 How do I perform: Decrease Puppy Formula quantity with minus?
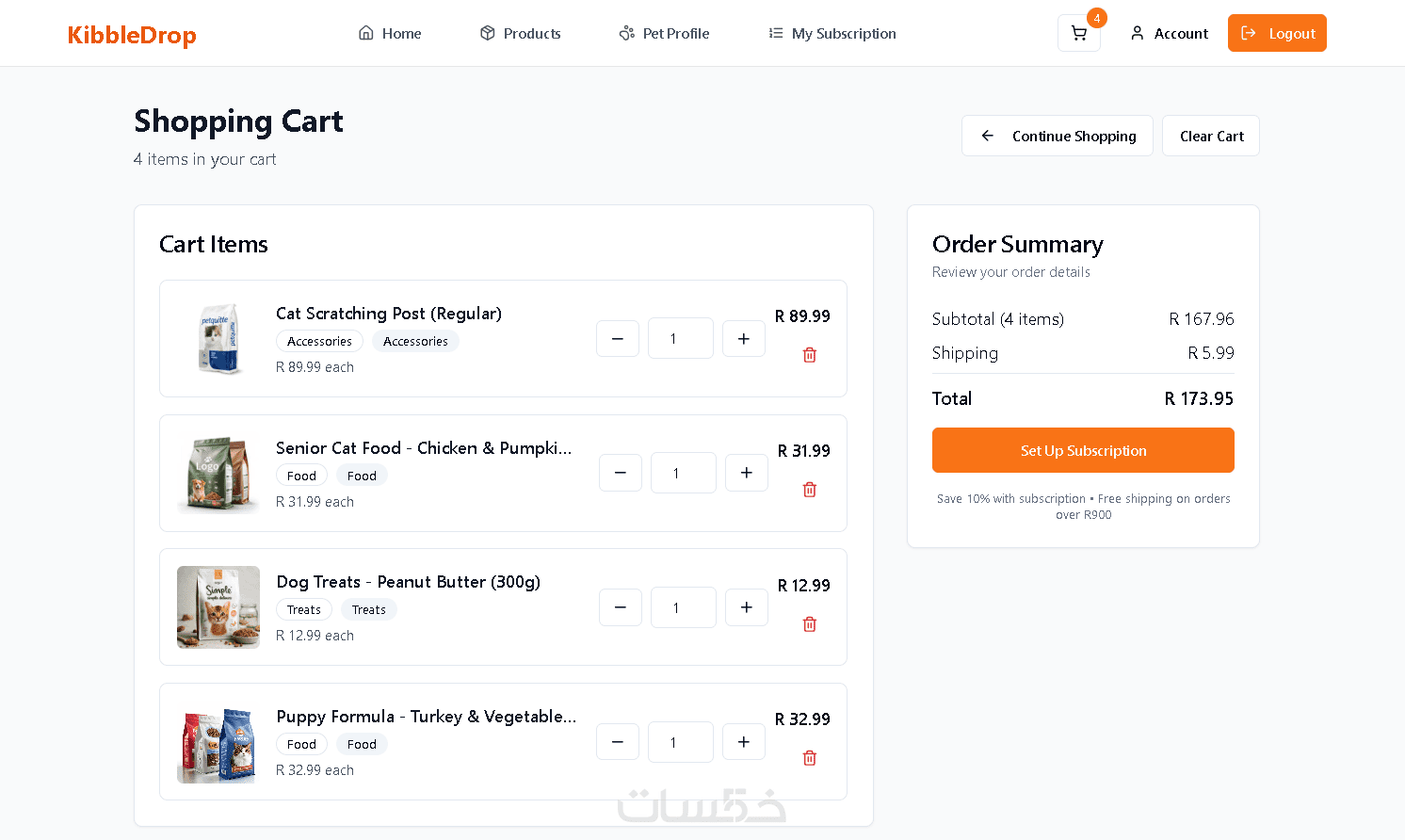click(x=618, y=742)
